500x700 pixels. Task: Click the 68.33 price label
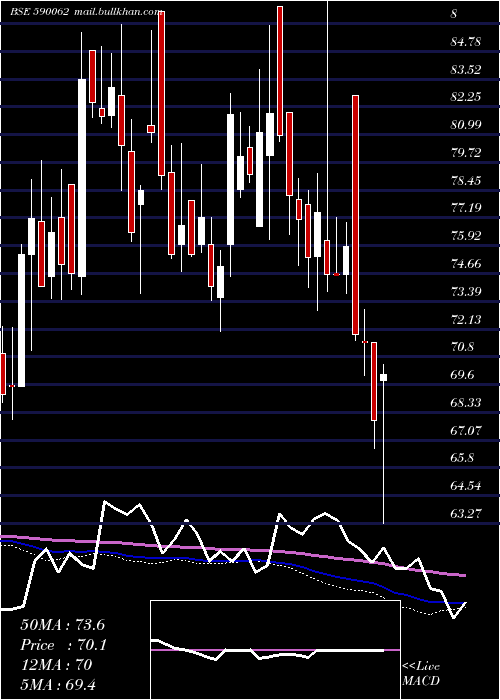466,403
